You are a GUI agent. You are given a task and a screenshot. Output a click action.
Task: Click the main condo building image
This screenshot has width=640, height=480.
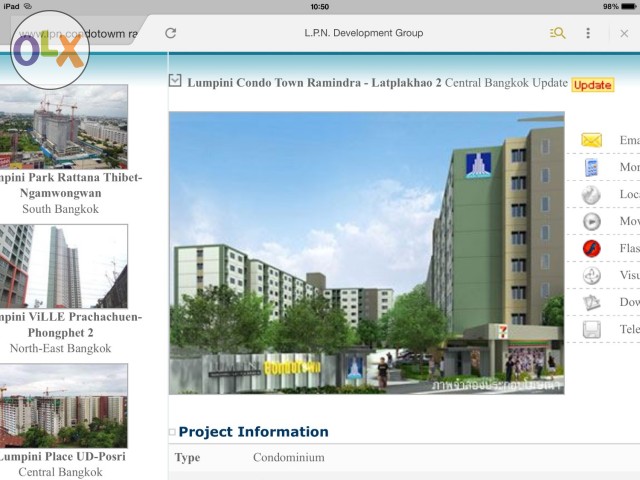click(x=366, y=252)
